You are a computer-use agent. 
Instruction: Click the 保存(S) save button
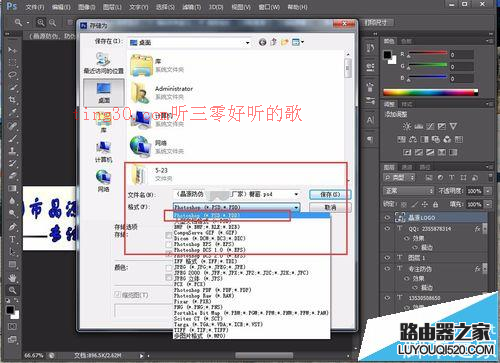click(330, 194)
